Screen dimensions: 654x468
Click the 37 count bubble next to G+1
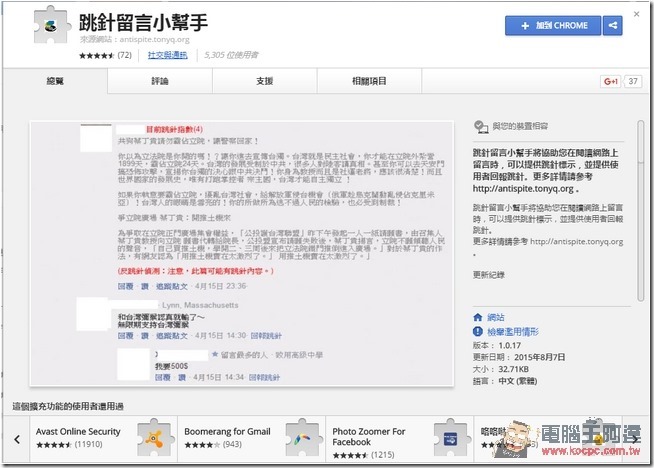[633, 81]
